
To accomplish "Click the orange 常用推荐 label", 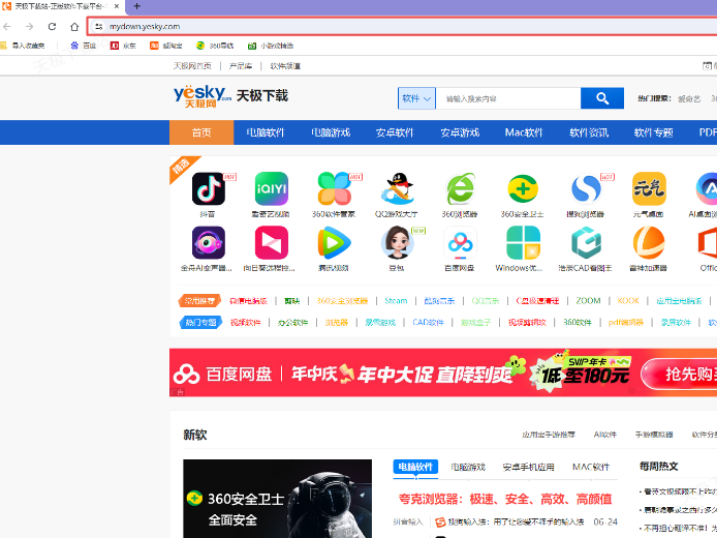I will pos(199,301).
